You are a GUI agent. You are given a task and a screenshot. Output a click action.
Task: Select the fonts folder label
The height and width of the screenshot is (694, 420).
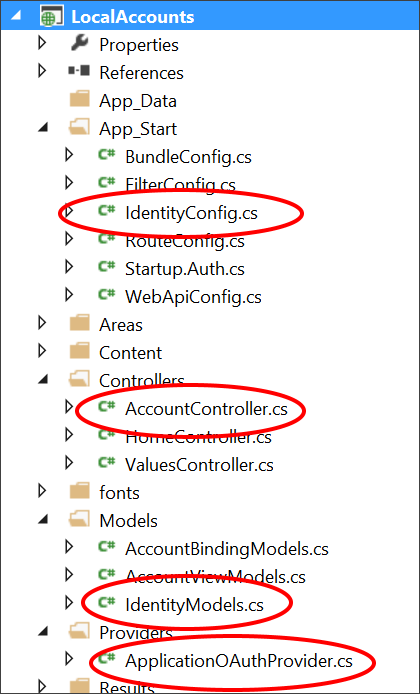[119, 493]
